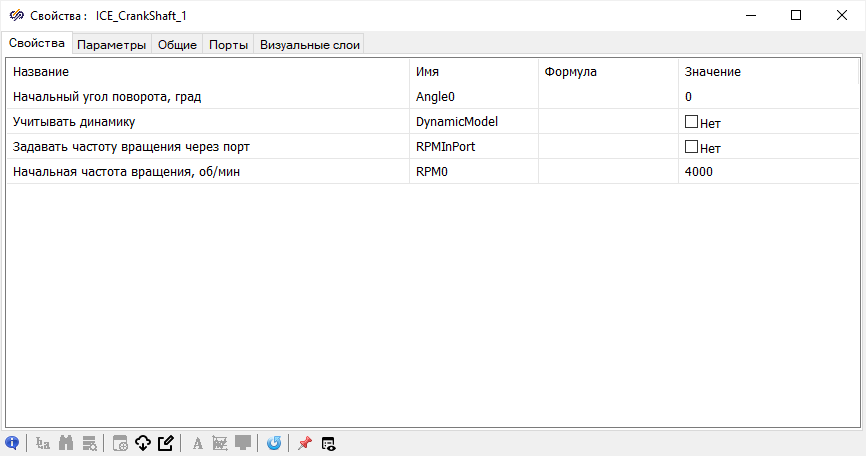Image resolution: width=866 pixels, height=456 pixels.
Task: Click the Формула cell for Angle0 row
Action: tap(608, 97)
